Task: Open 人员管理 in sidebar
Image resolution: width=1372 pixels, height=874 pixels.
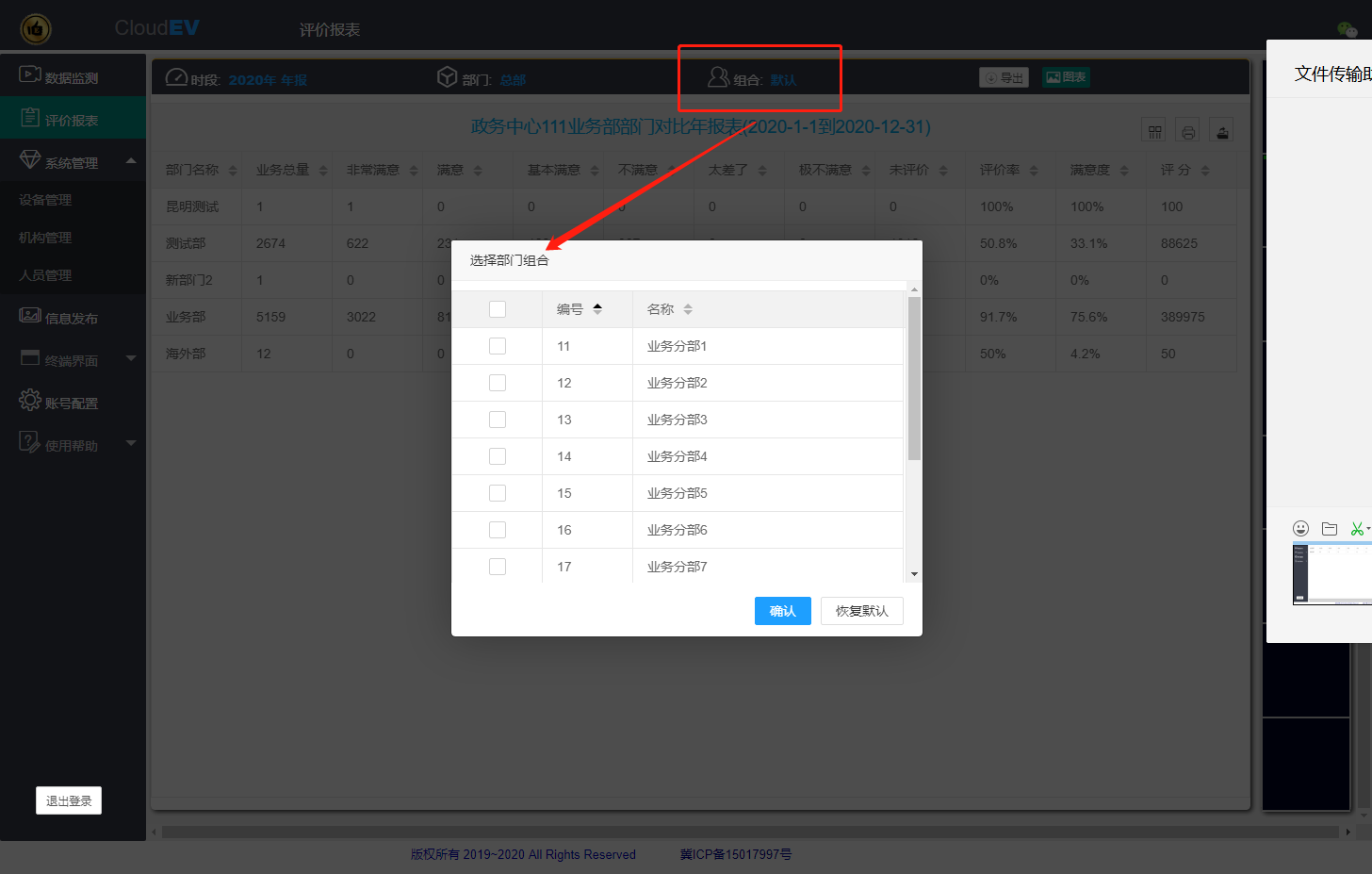Action: click(x=45, y=275)
